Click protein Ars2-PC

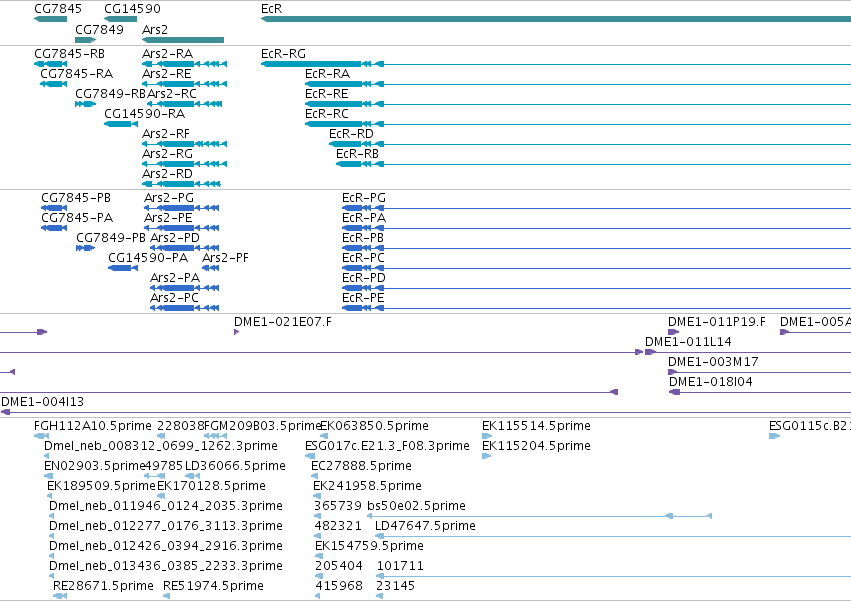(174, 298)
